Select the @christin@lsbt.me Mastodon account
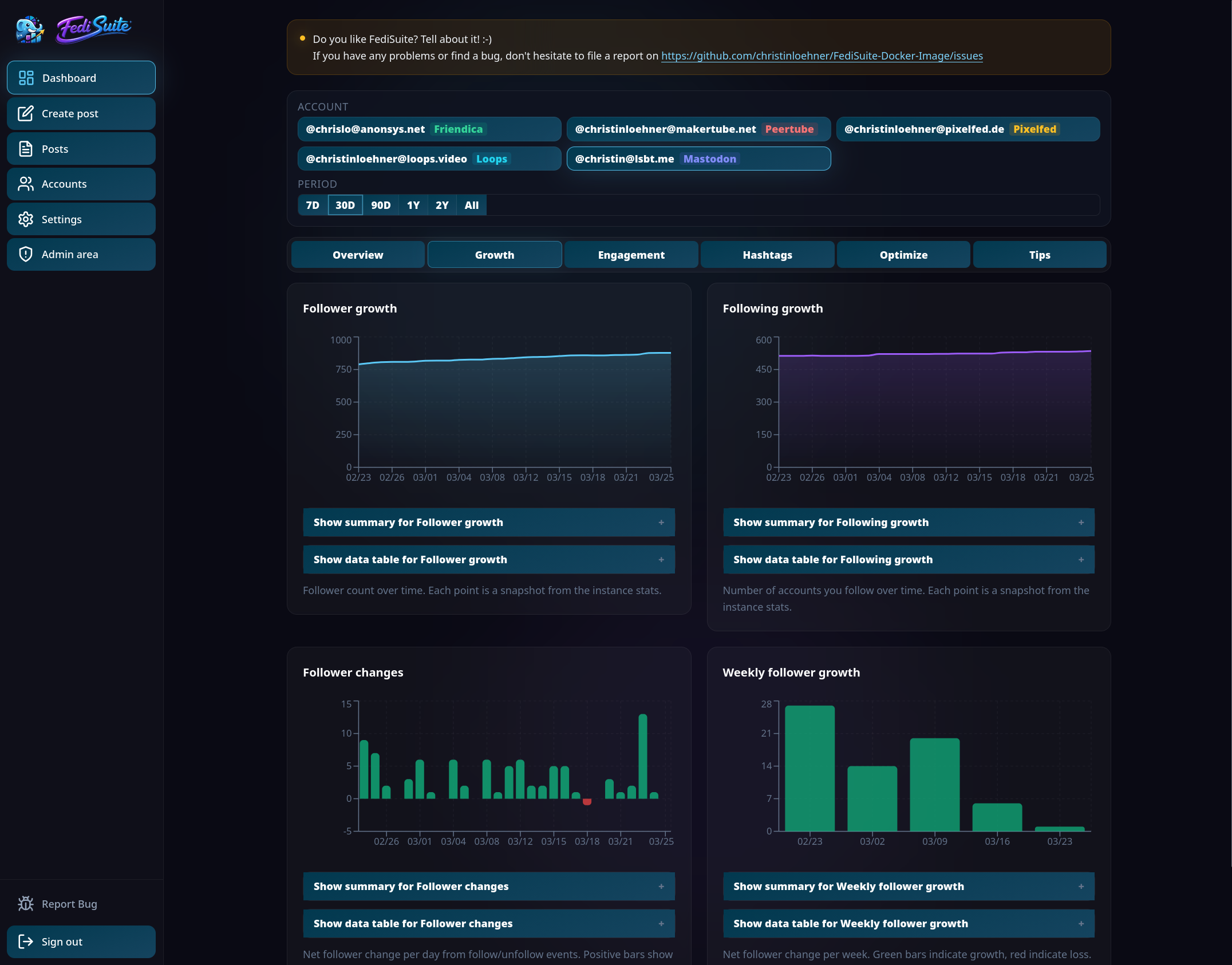This screenshot has width=1232, height=965. click(x=698, y=159)
